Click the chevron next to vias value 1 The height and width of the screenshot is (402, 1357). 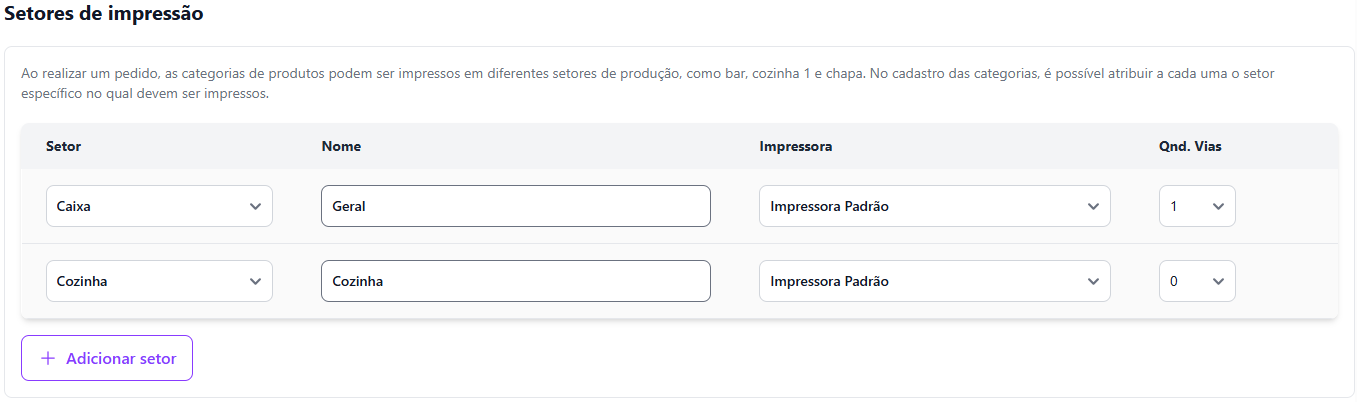coord(1217,207)
